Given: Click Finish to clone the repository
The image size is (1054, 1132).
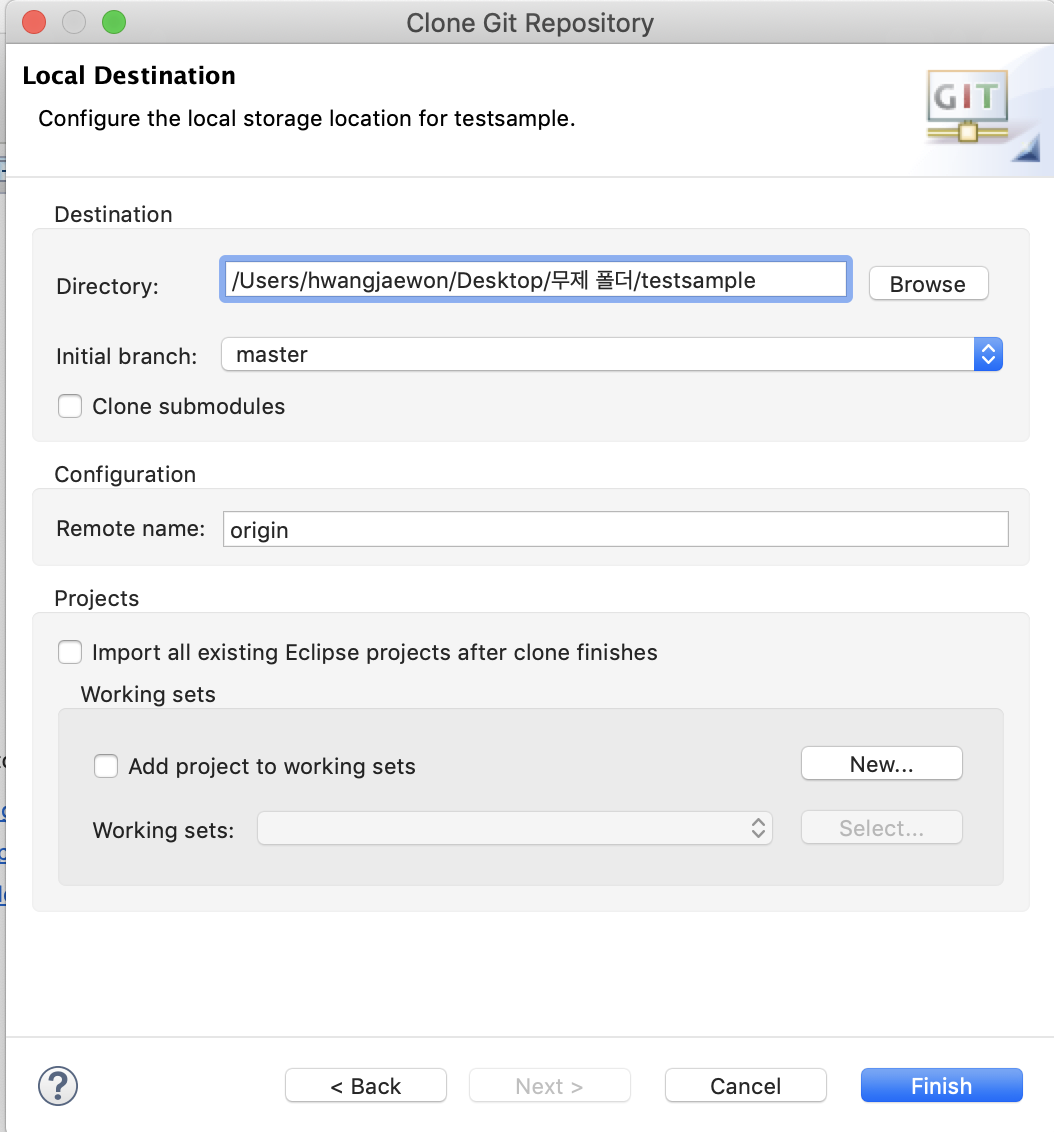Looking at the screenshot, I should (x=941, y=1085).
